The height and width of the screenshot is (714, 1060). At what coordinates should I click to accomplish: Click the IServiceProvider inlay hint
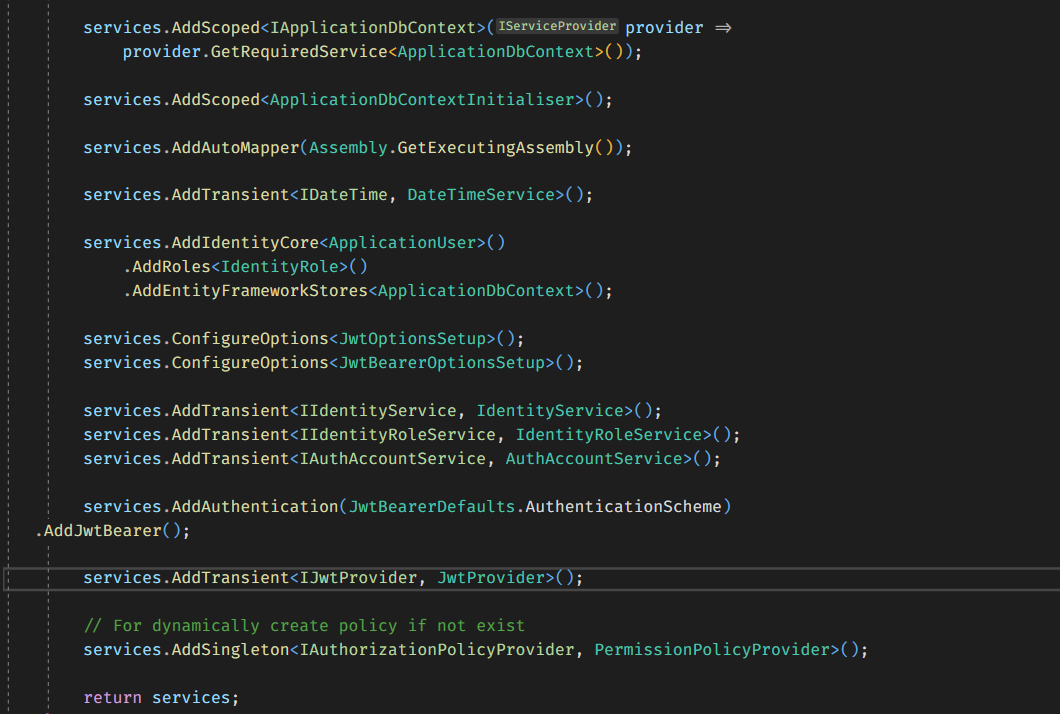[x=556, y=26]
